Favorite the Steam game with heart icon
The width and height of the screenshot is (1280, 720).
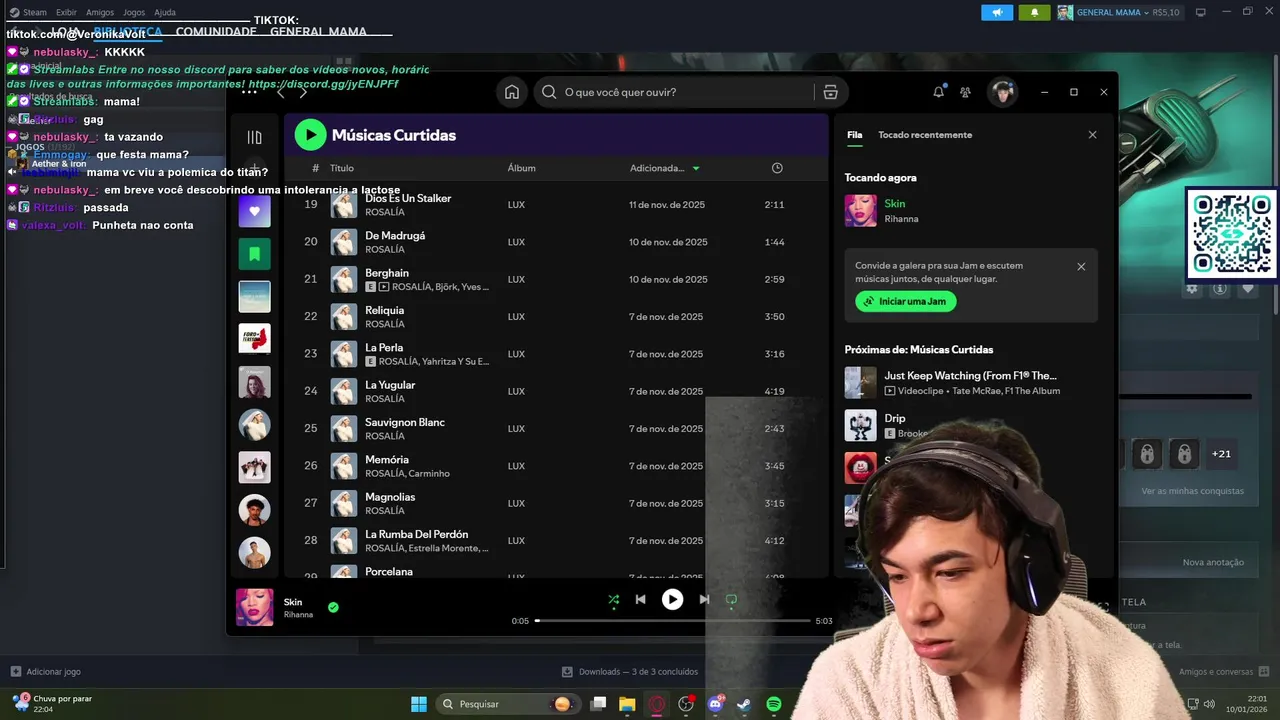(1248, 289)
